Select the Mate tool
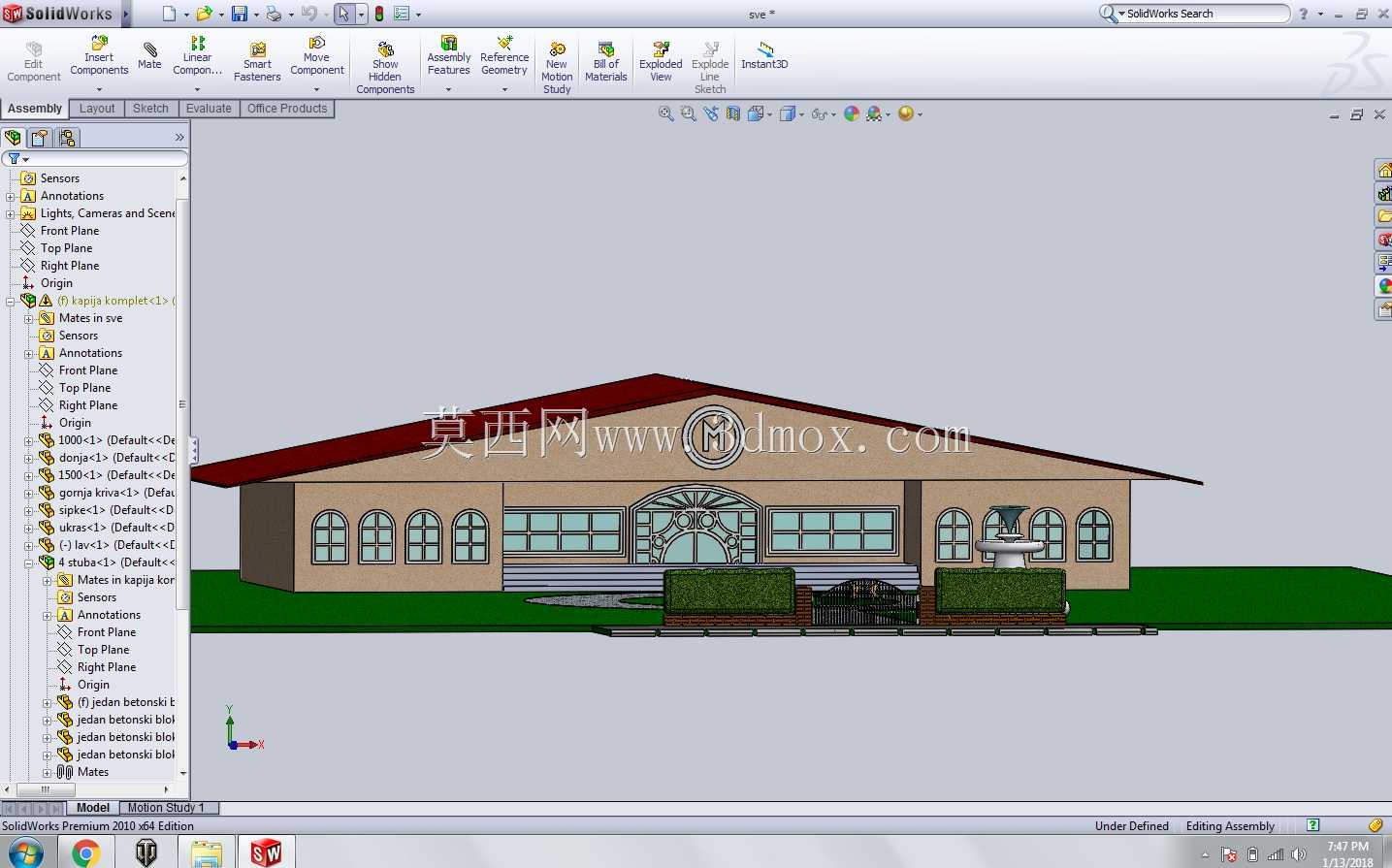 pos(149,56)
